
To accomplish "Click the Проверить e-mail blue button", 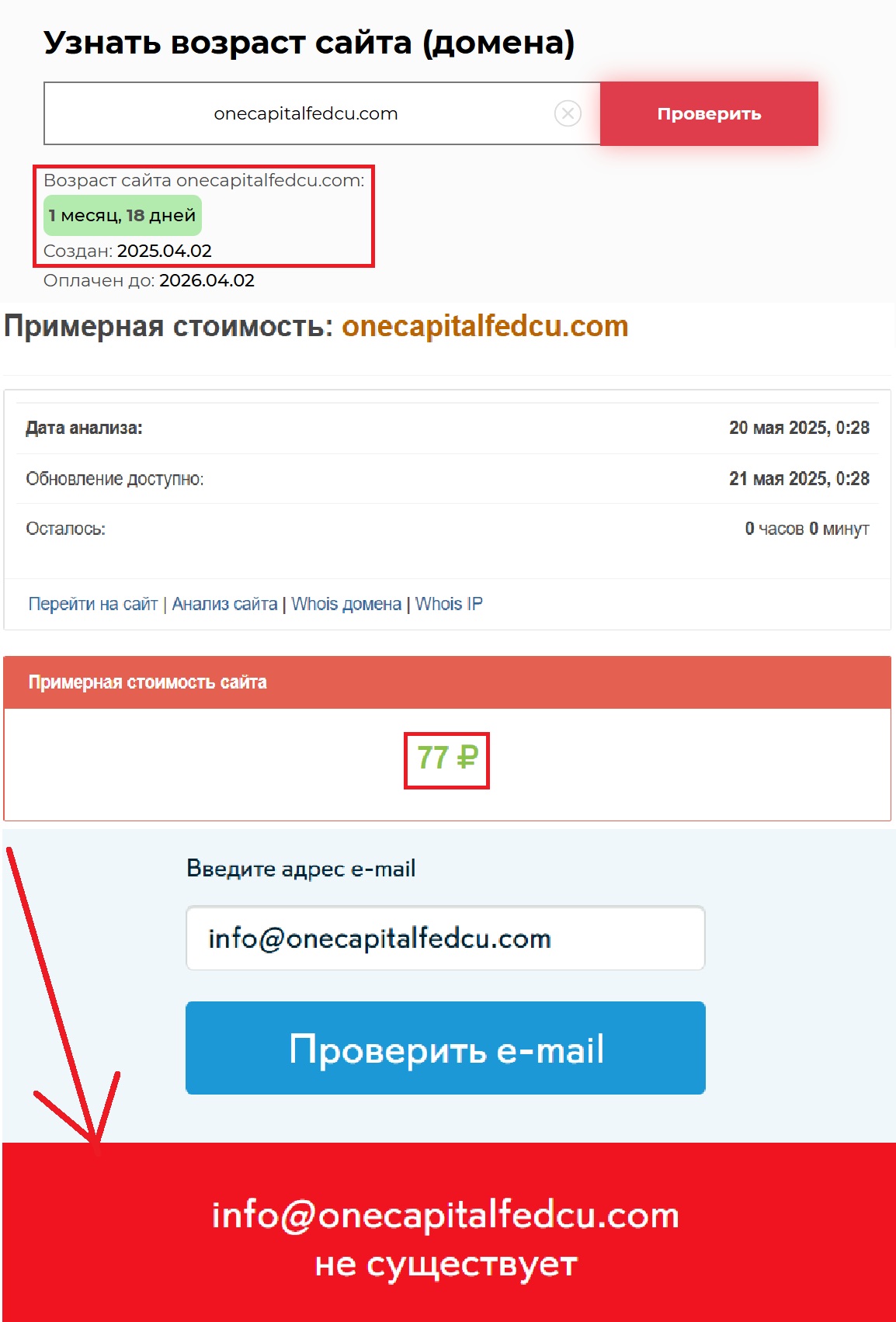I will pos(446,1048).
